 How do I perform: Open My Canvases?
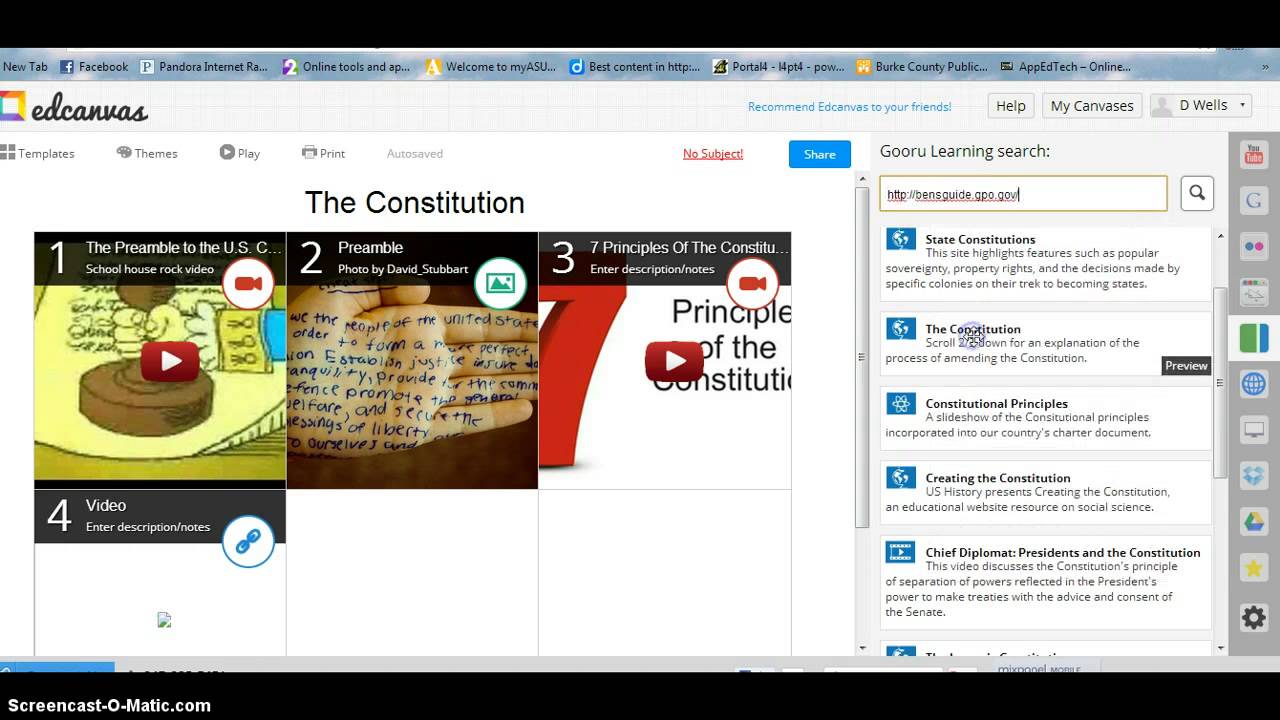1092,106
